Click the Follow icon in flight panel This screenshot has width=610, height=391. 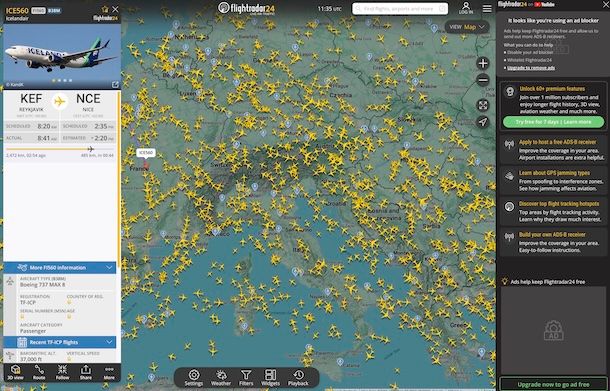62,372
